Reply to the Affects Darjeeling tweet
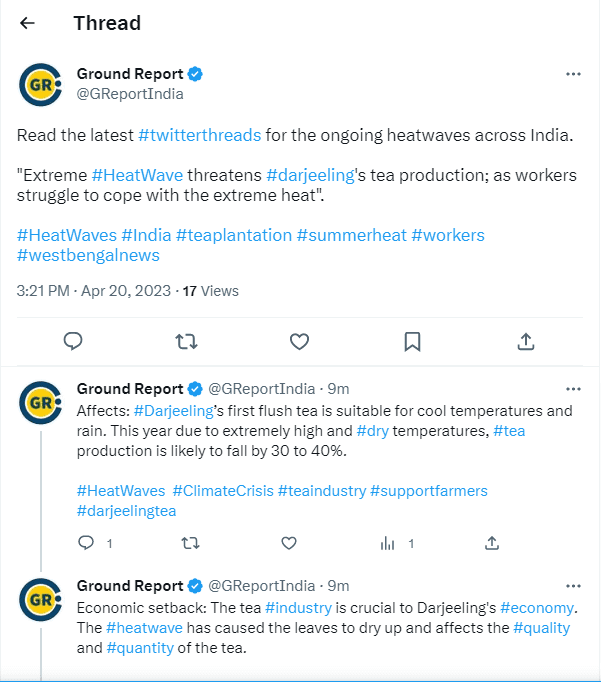Image resolution: width=601 pixels, height=682 pixels. [x=86, y=543]
